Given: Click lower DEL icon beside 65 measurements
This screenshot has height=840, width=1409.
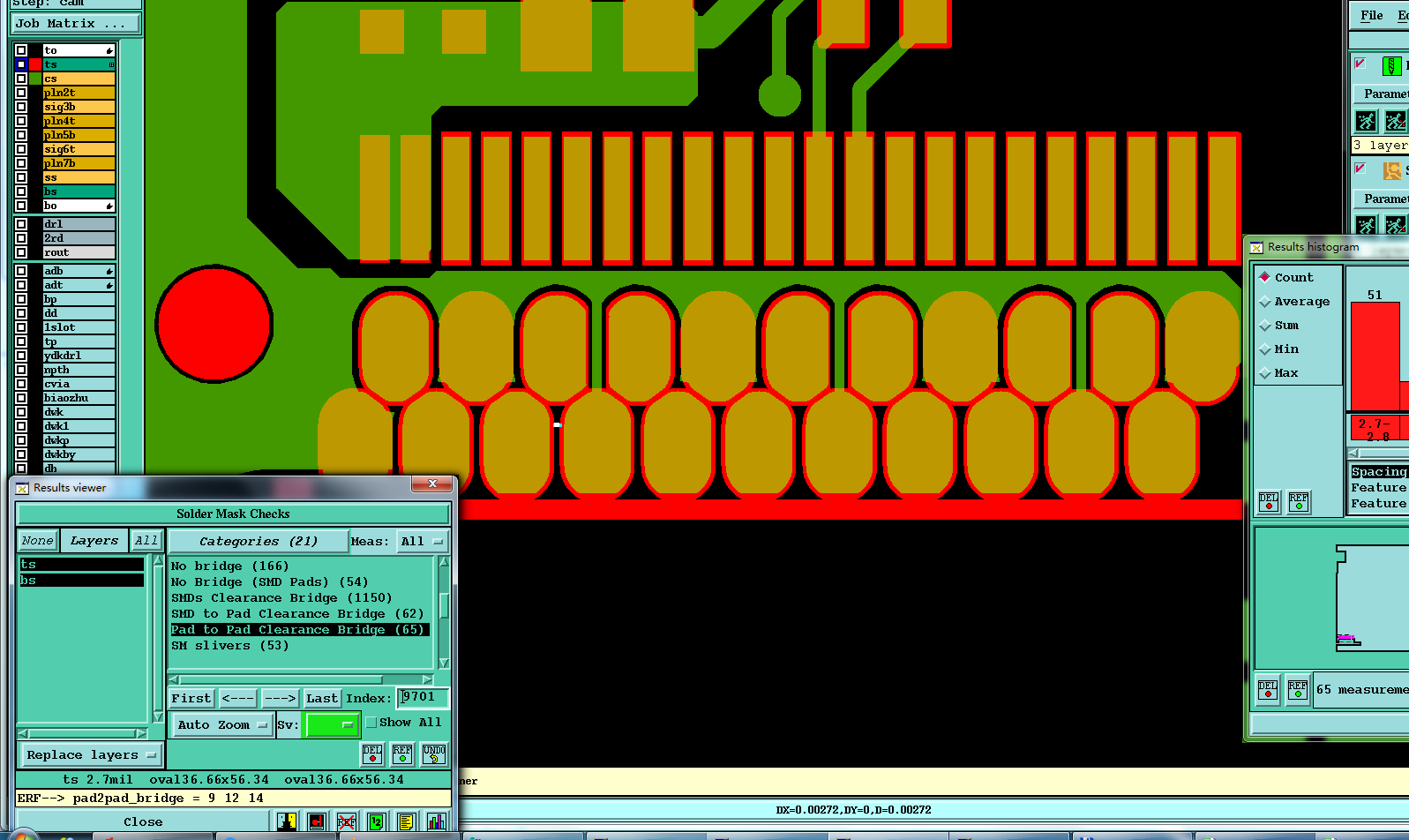Looking at the screenshot, I should coord(1268,689).
